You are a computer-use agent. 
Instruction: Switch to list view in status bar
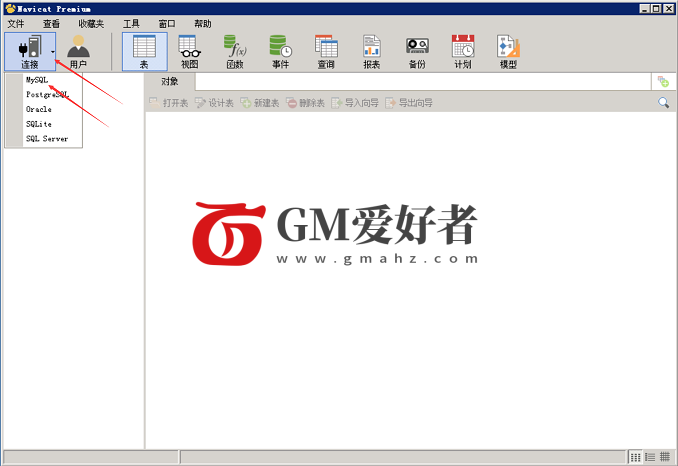pos(650,457)
